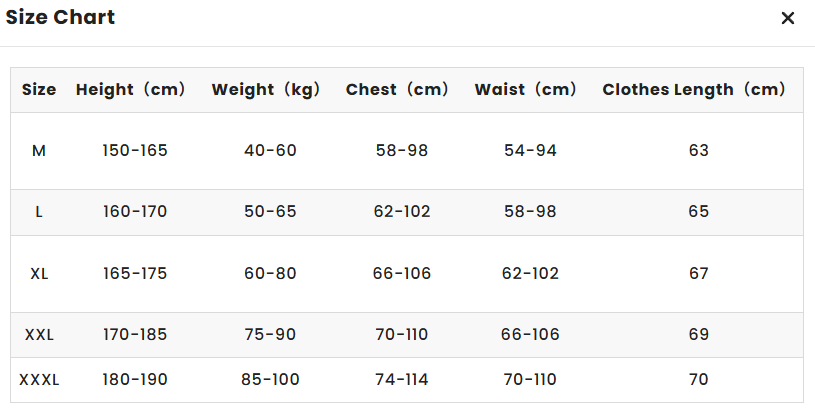Click the Weight (kg) column header

(266, 89)
